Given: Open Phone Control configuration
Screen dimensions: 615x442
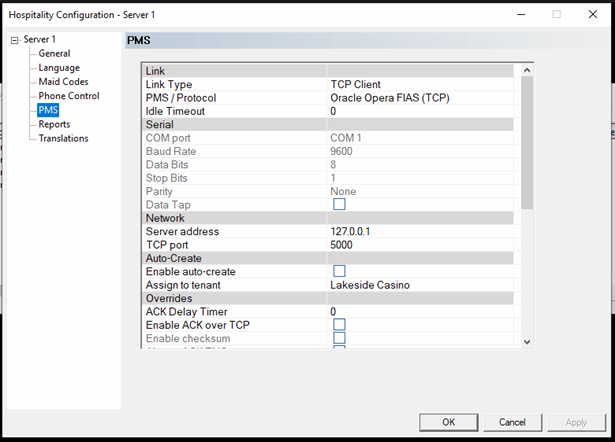Looking at the screenshot, I should [69, 96].
